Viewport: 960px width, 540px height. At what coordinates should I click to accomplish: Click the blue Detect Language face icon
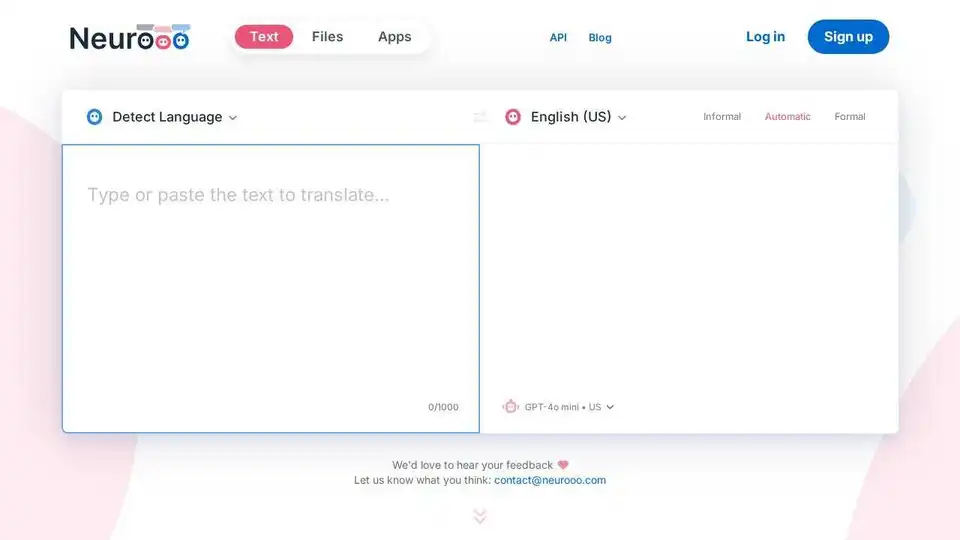(x=94, y=116)
